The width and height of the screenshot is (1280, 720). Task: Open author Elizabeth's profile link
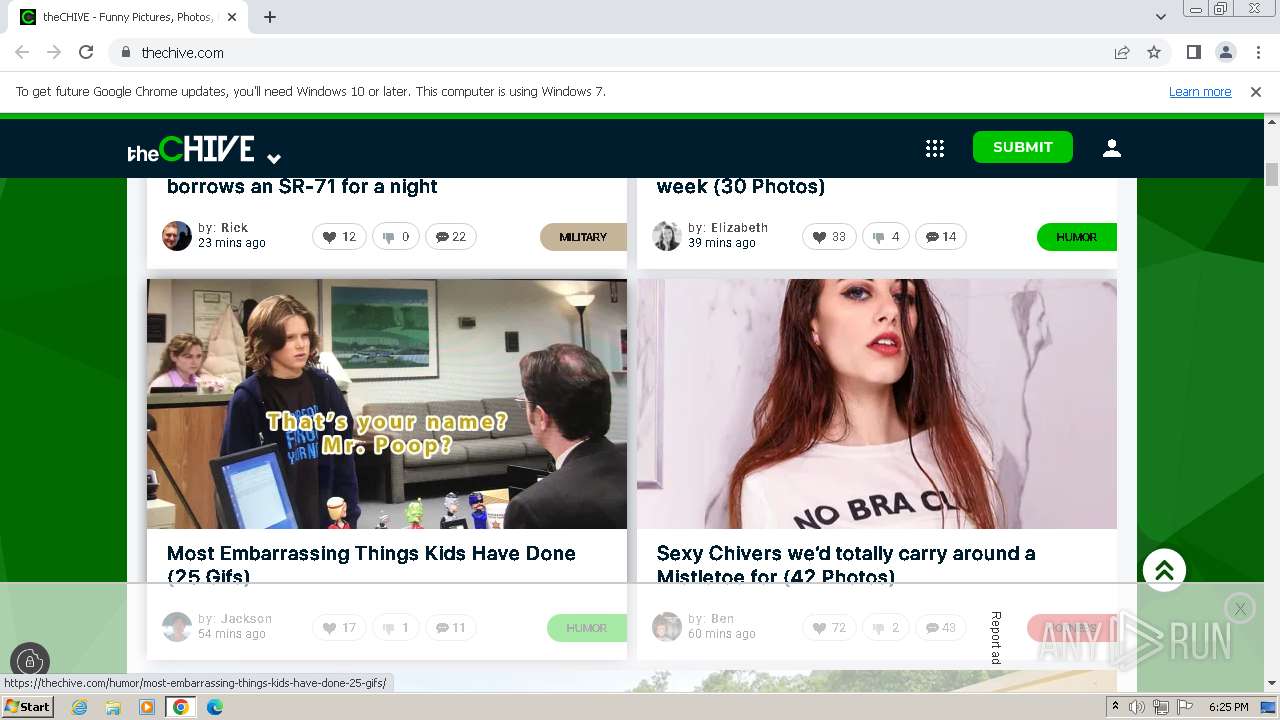click(739, 228)
